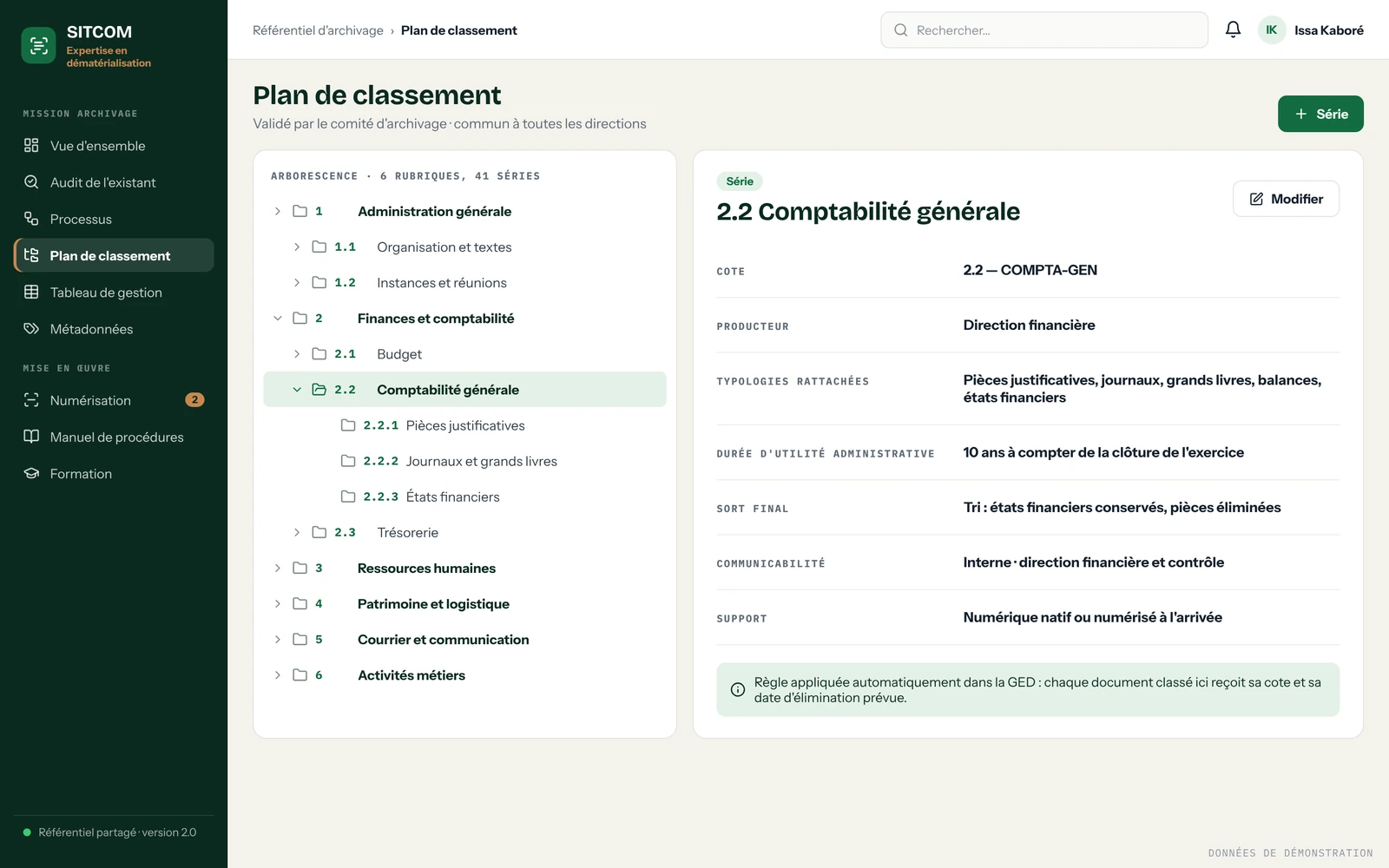
Task: Click the Modifier button
Action: (1286, 199)
